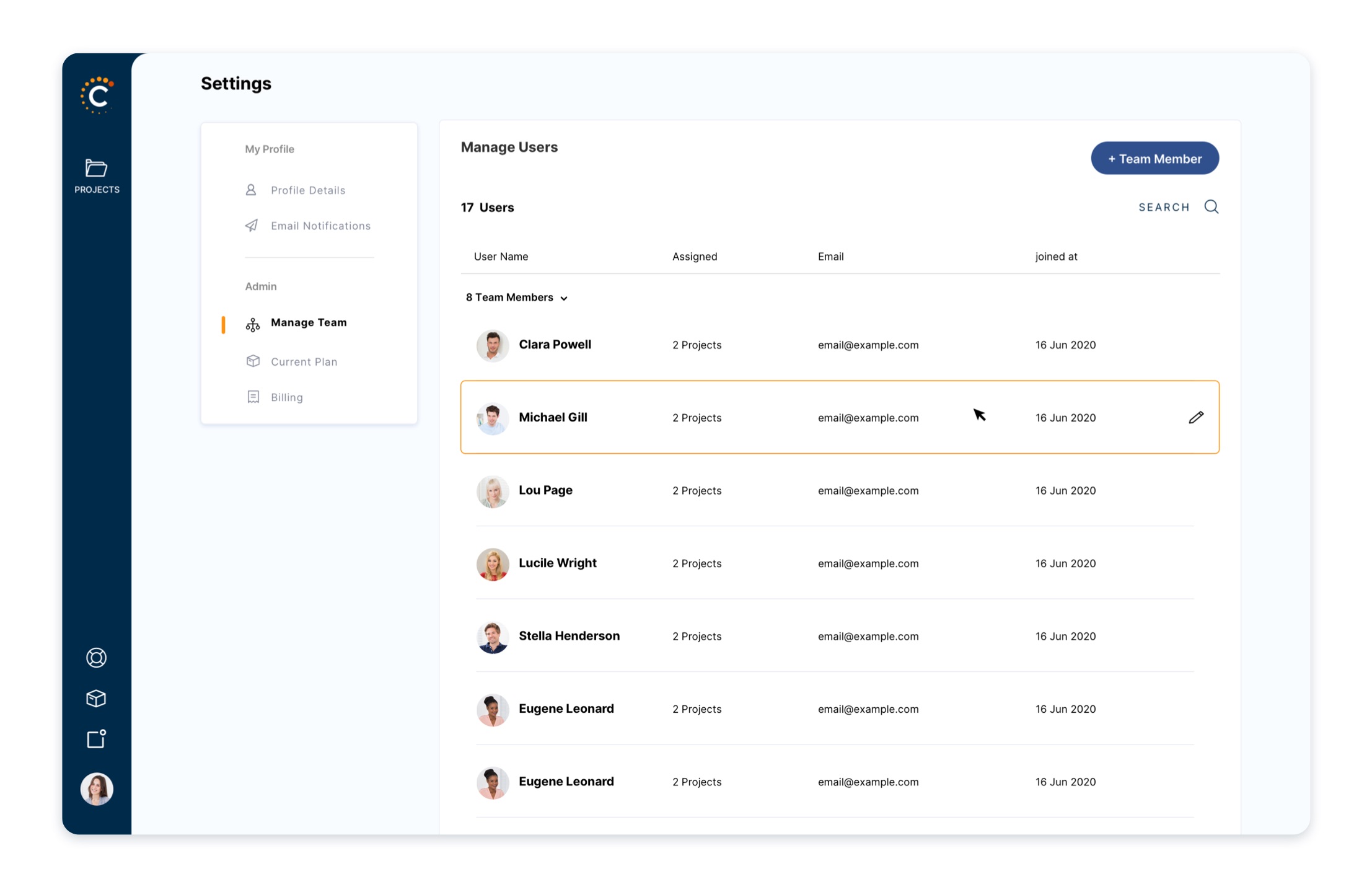This screenshot has width=1372, height=887.
Task: Click Michael Gill's avatar photo
Action: (493, 418)
